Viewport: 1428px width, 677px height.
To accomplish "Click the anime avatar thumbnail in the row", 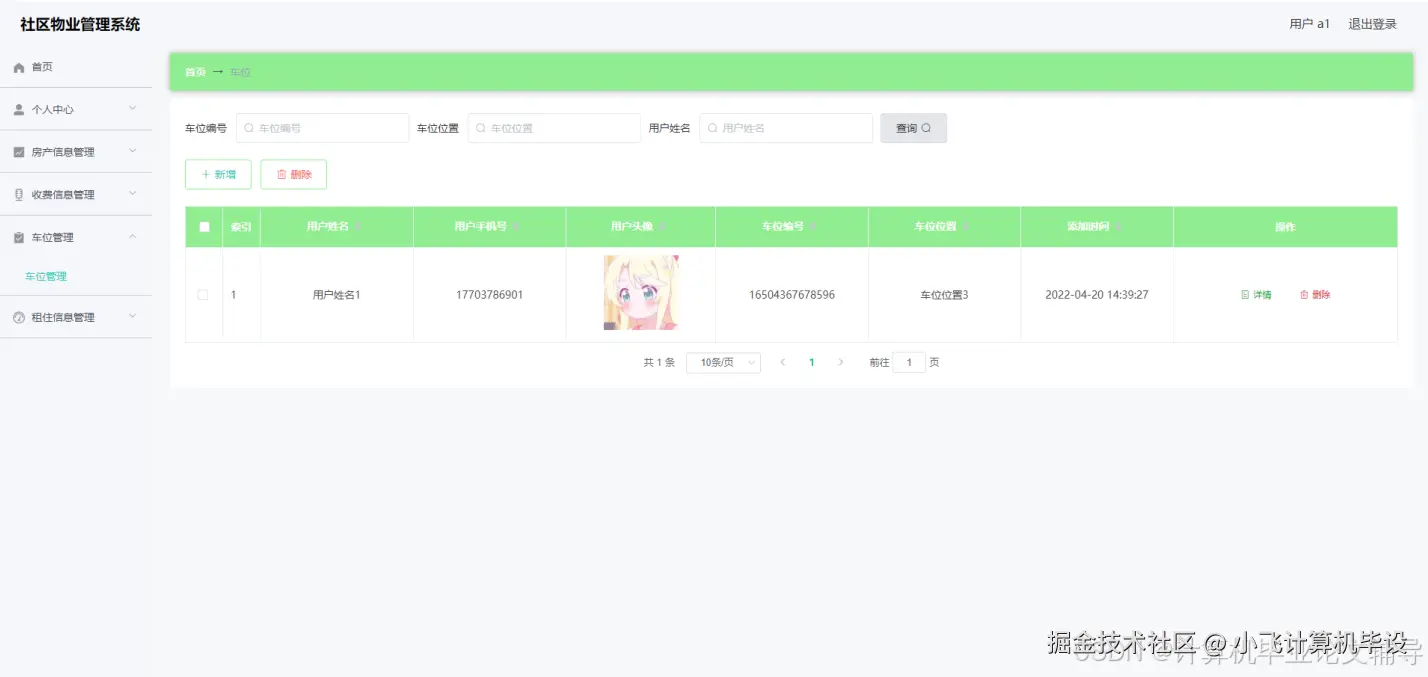I will (x=641, y=293).
